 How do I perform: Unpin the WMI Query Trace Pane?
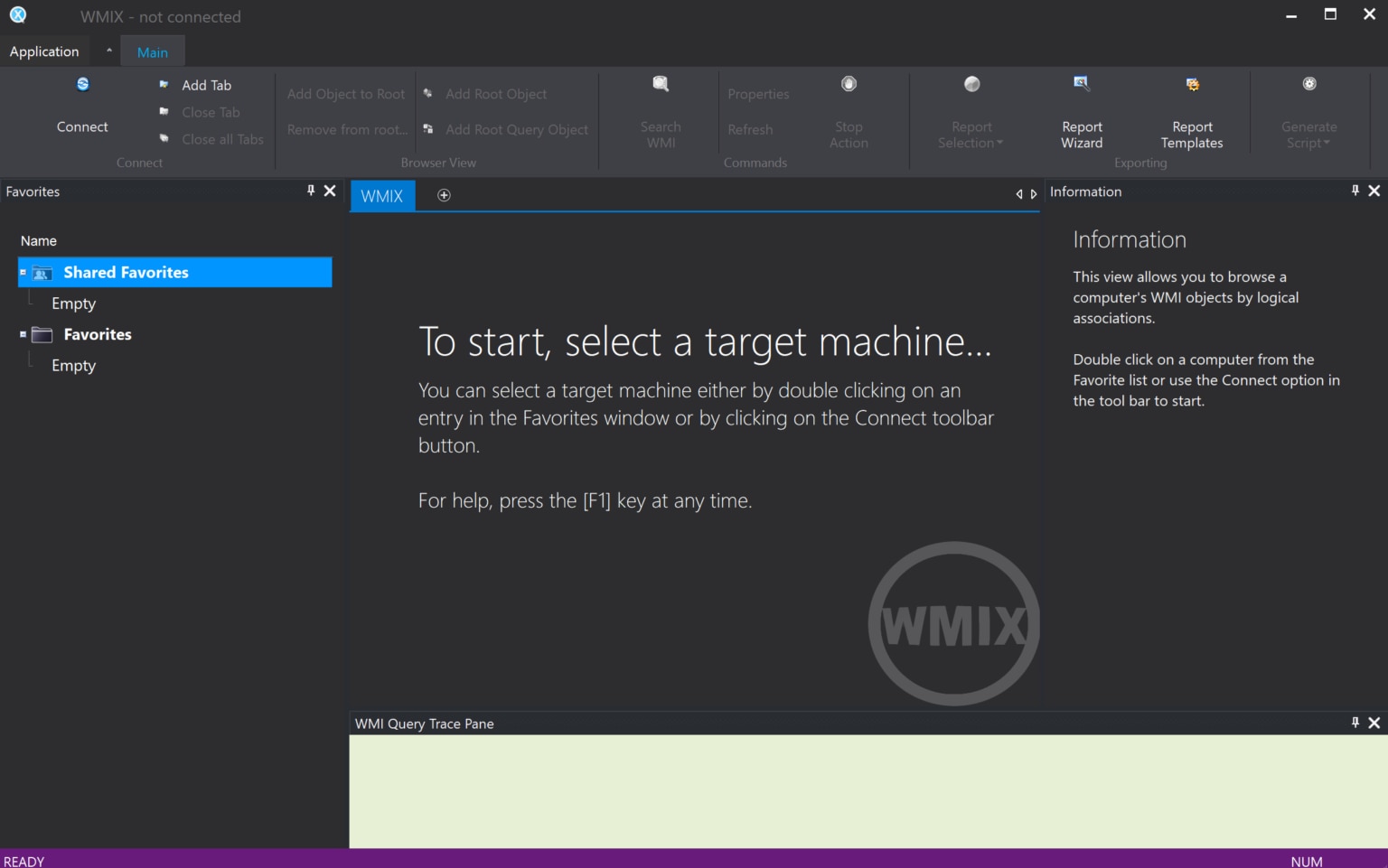pos(1355,723)
